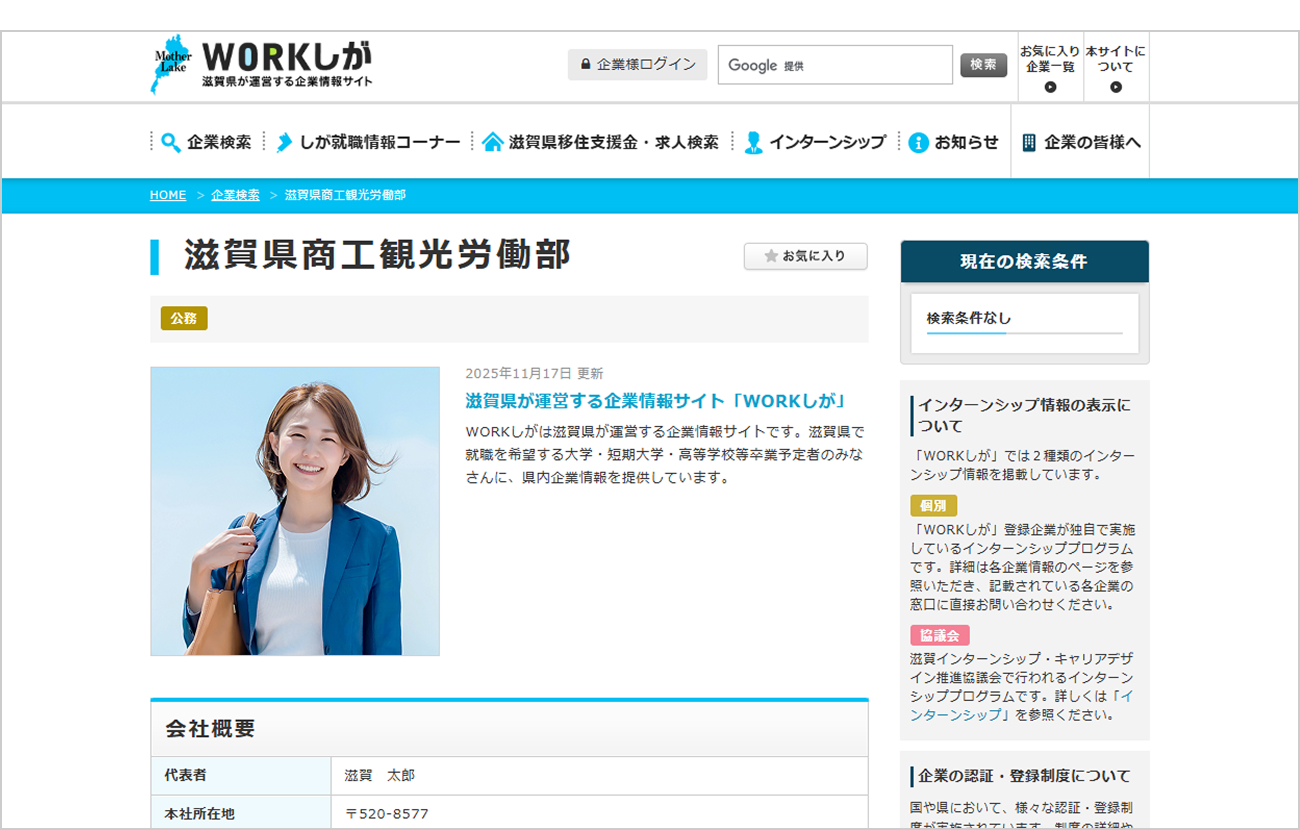Follow the HOME breadcrumb link
Screen dimensions: 1300x830
[168, 195]
